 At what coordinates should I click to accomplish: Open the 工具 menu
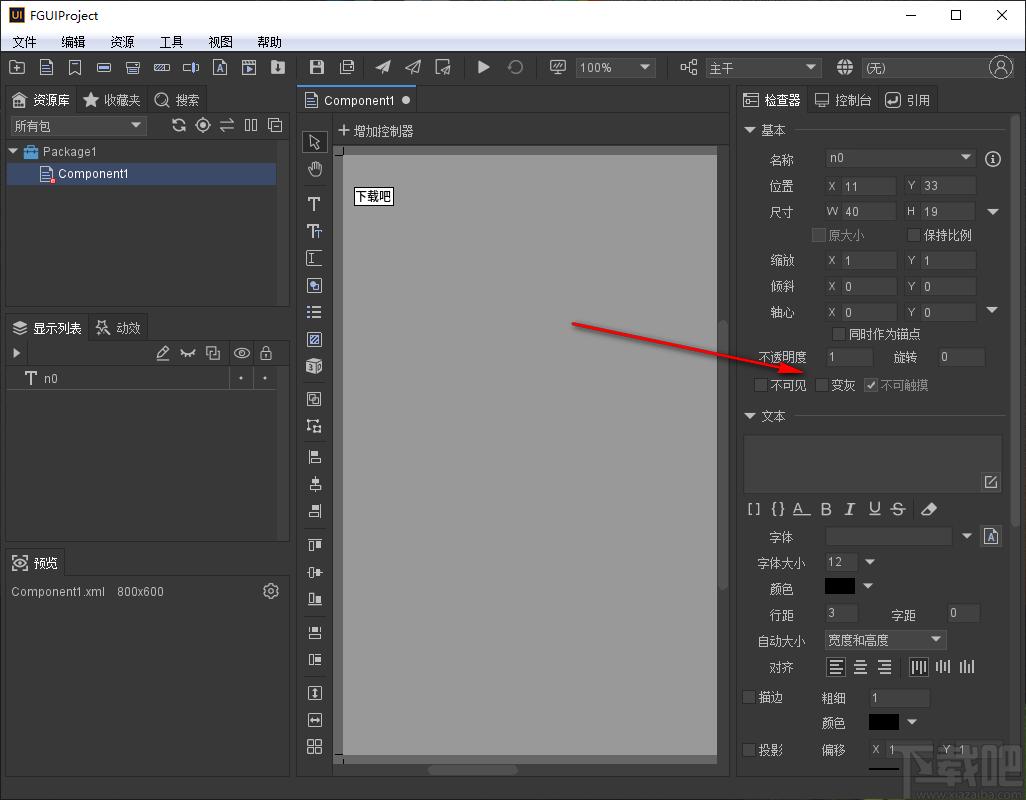[171, 42]
